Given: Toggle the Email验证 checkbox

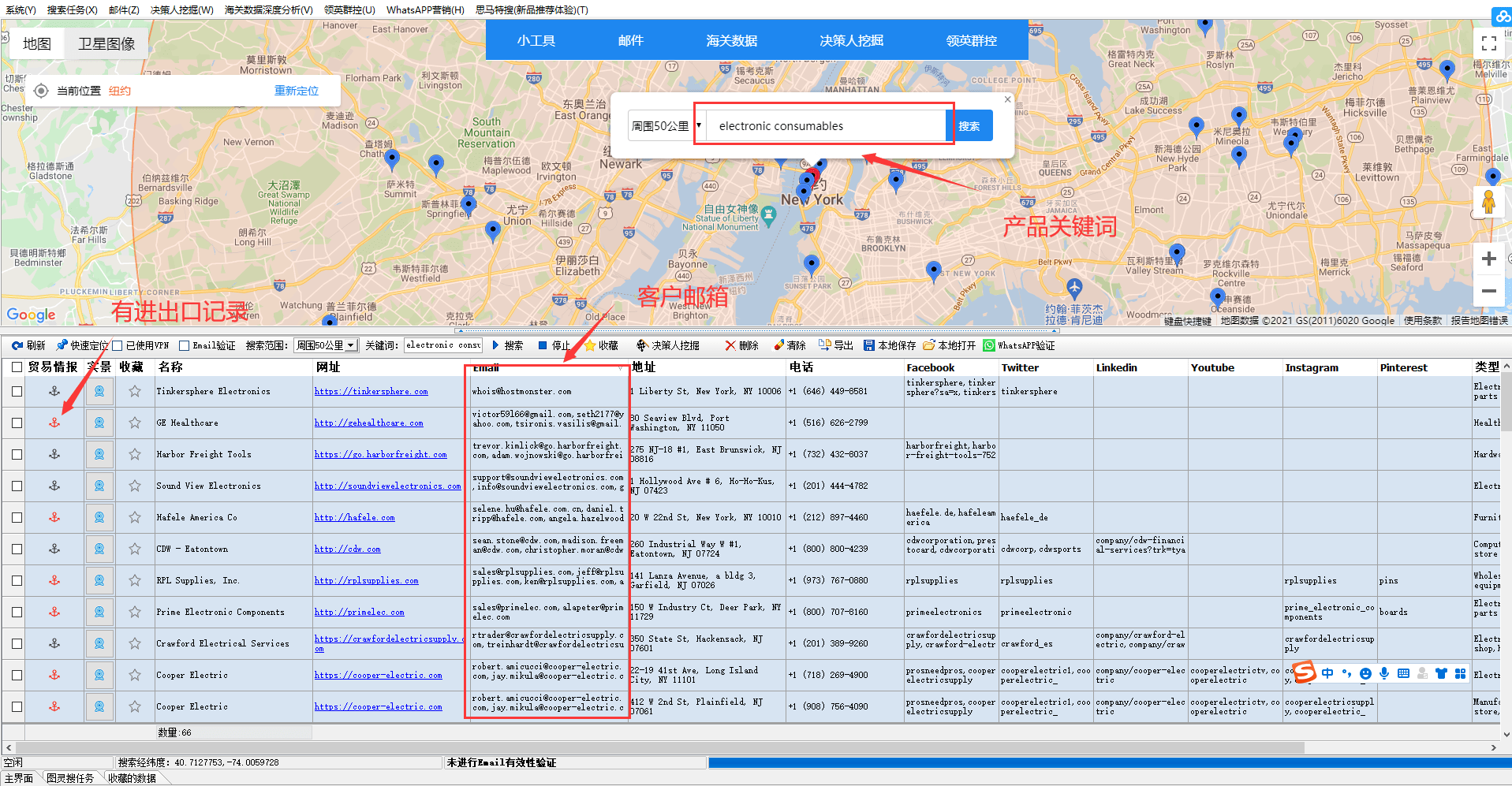Looking at the screenshot, I should [184, 345].
